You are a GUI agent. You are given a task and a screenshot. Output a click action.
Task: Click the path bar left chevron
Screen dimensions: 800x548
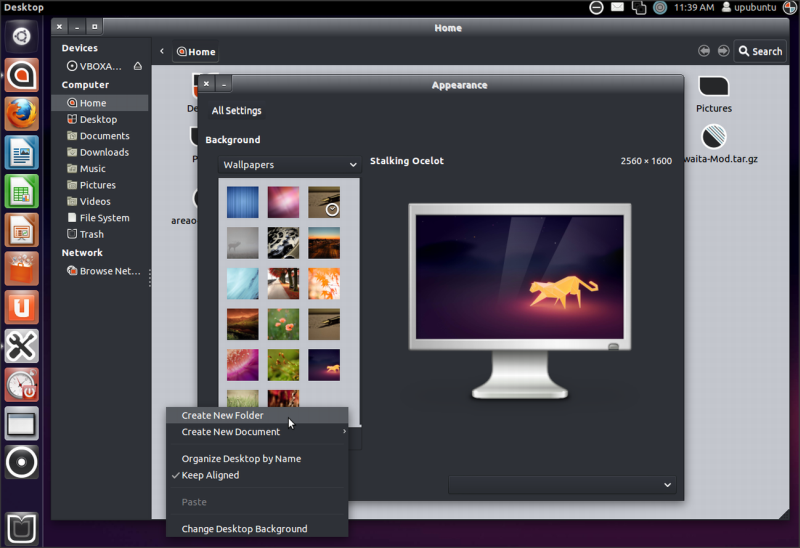[x=162, y=51]
